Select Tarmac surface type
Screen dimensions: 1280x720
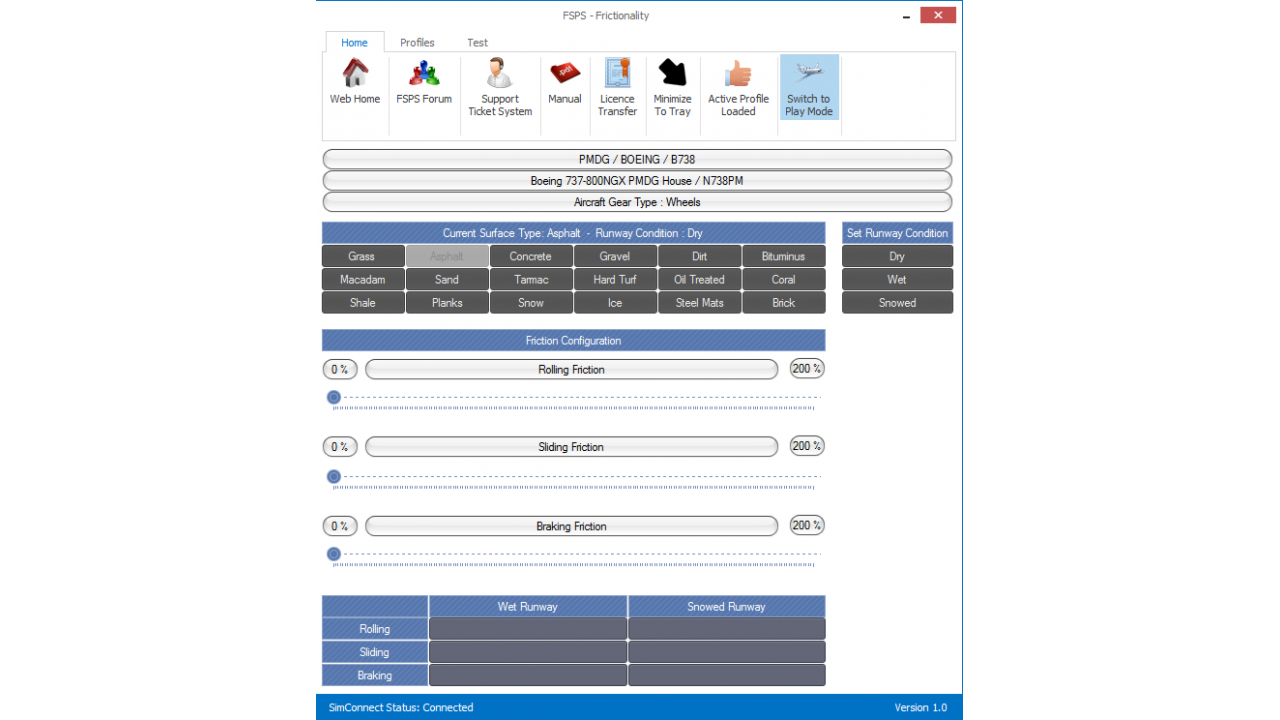531,279
